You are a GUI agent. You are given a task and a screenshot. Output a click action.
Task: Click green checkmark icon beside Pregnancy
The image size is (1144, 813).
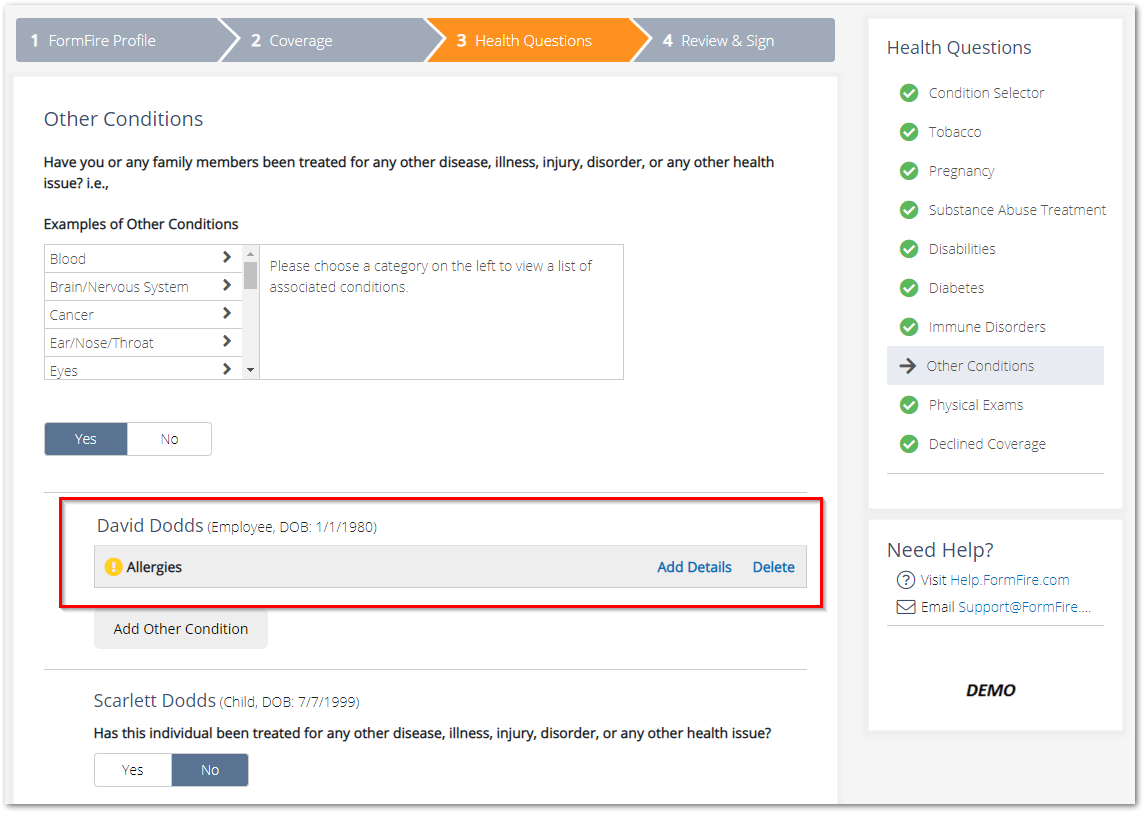(908, 171)
